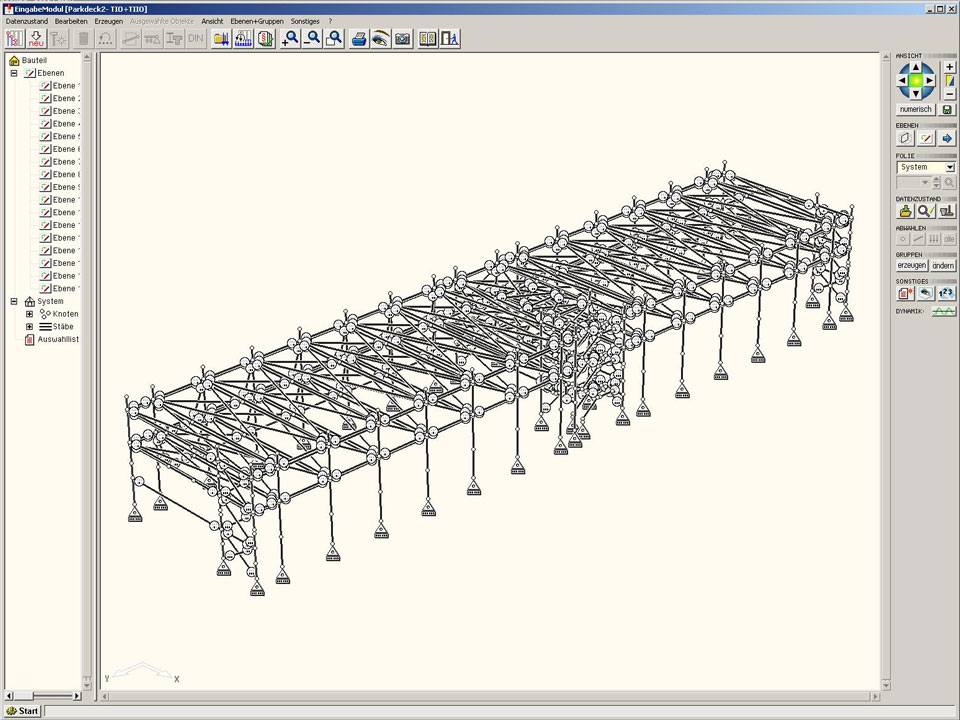Collapse the Ebenen tree node
The height and width of the screenshot is (720, 960).
click(x=14, y=73)
